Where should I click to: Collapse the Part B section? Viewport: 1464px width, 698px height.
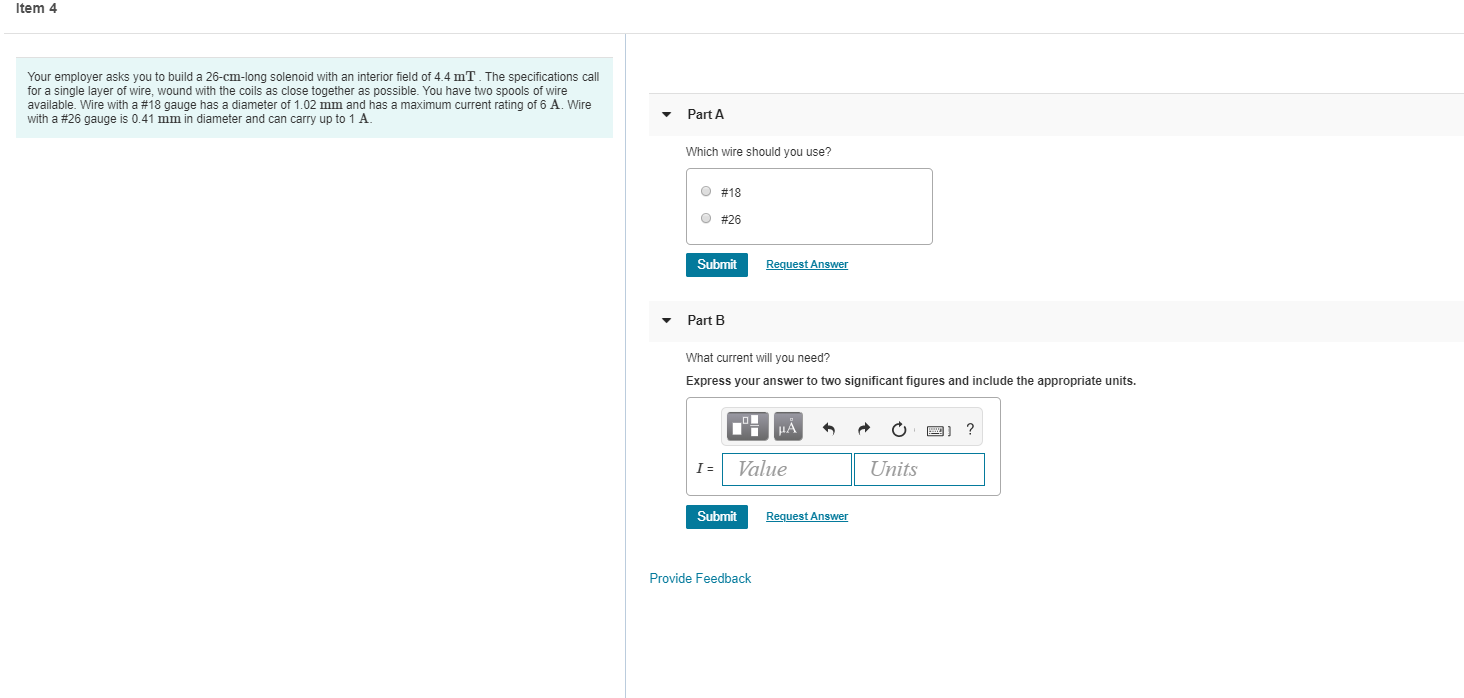666,320
